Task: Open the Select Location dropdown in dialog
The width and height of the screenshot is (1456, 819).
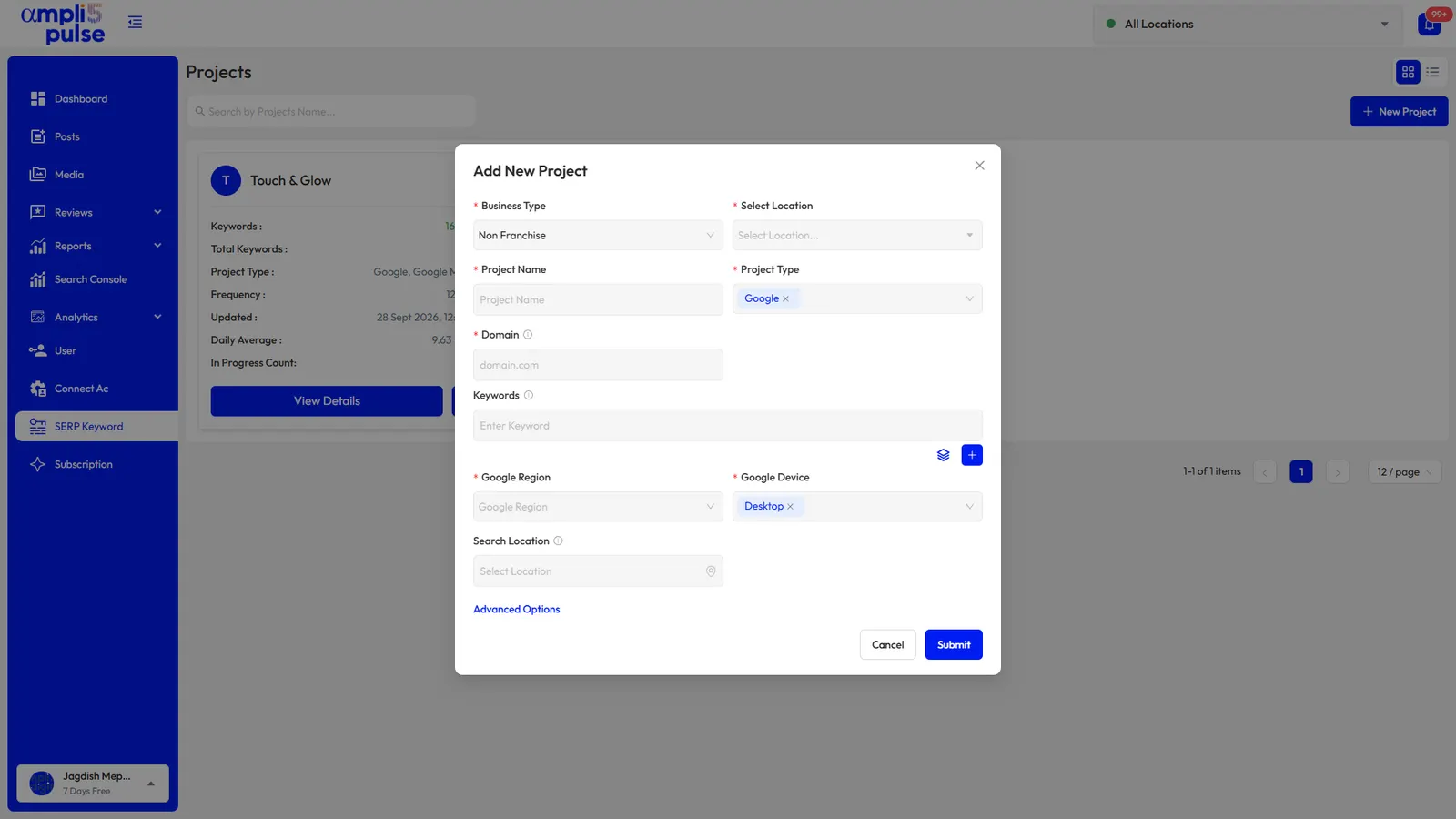Action: pyautogui.click(x=857, y=236)
